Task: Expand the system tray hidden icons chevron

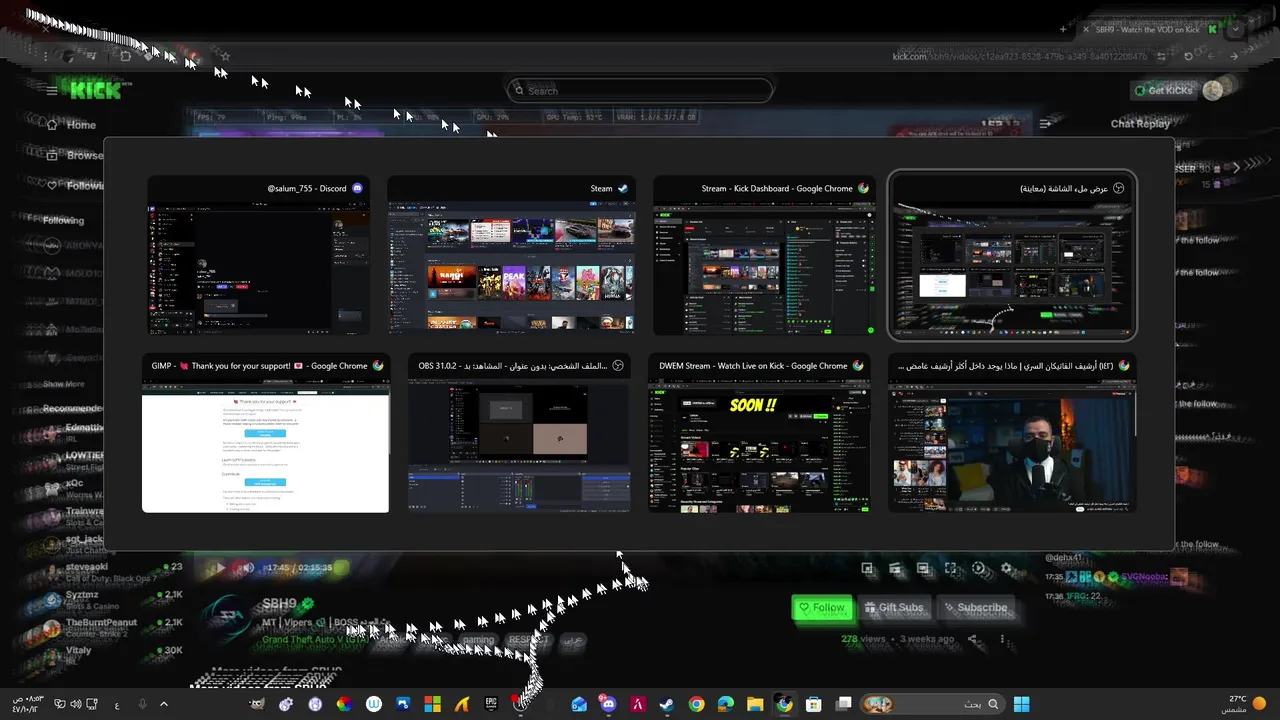Action: (164, 704)
